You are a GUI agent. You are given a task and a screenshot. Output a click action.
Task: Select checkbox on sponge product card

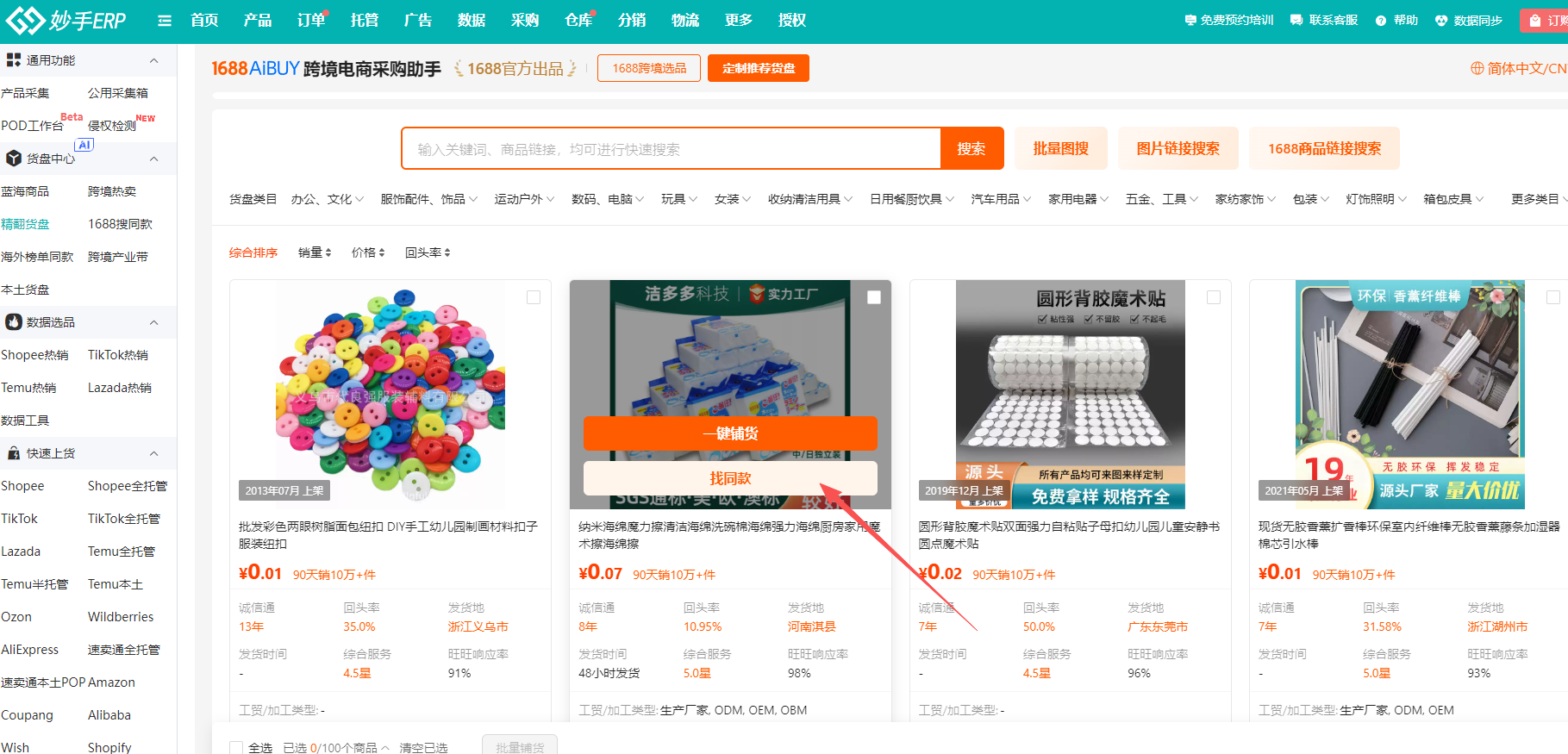point(874,297)
